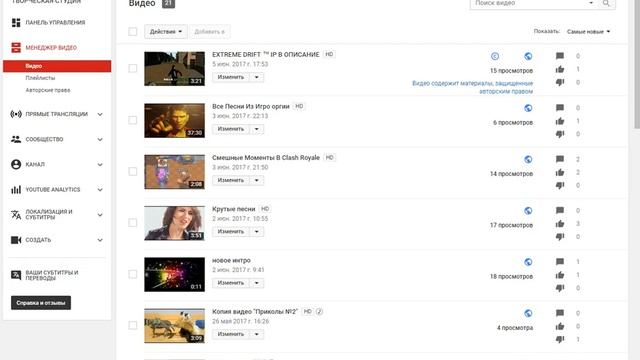The height and width of the screenshot is (360, 640).
Task: Click the globe icon for новое интро
Action: (x=528, y=262)
